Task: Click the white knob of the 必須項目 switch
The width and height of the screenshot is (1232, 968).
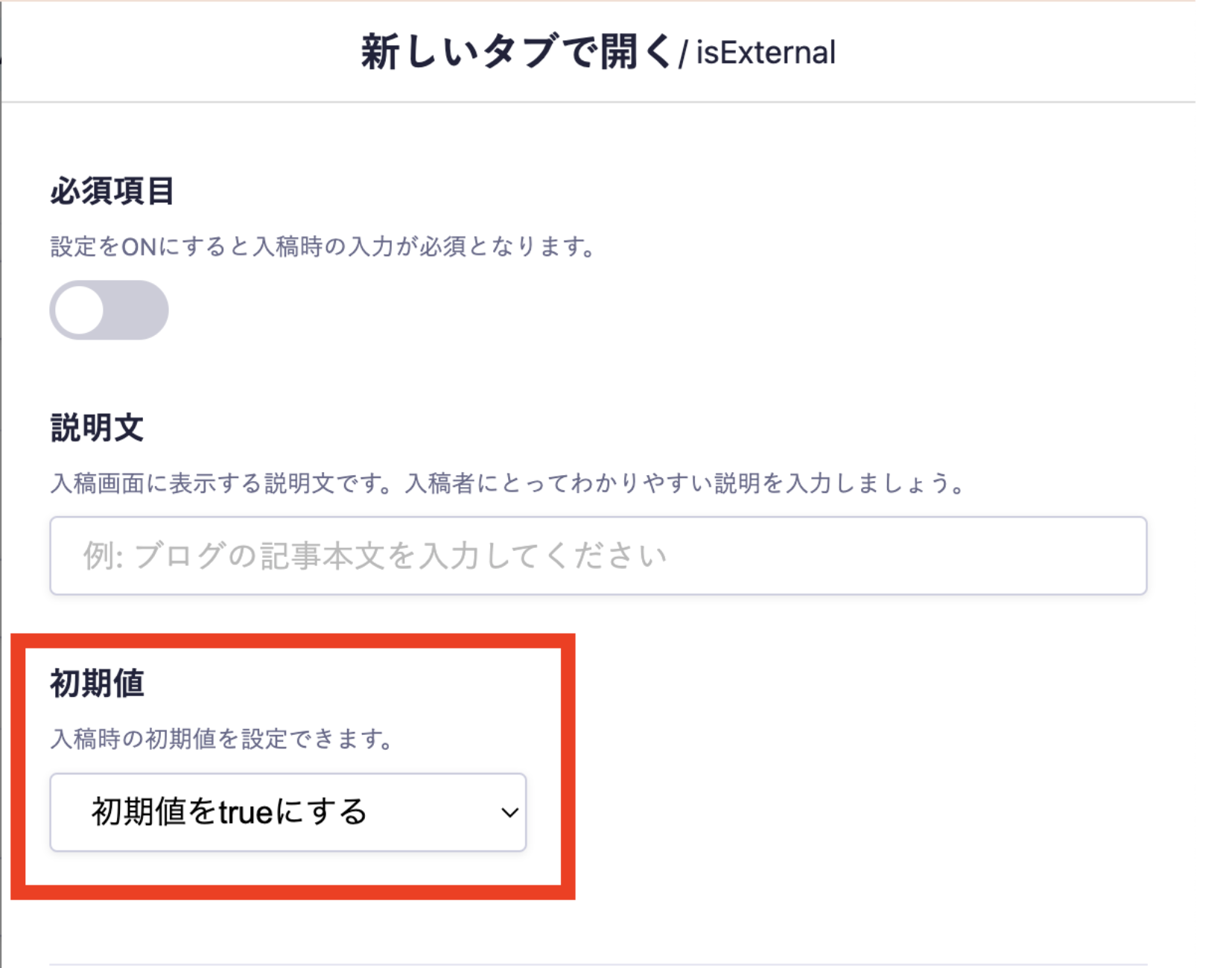Action: click(80, 310)
